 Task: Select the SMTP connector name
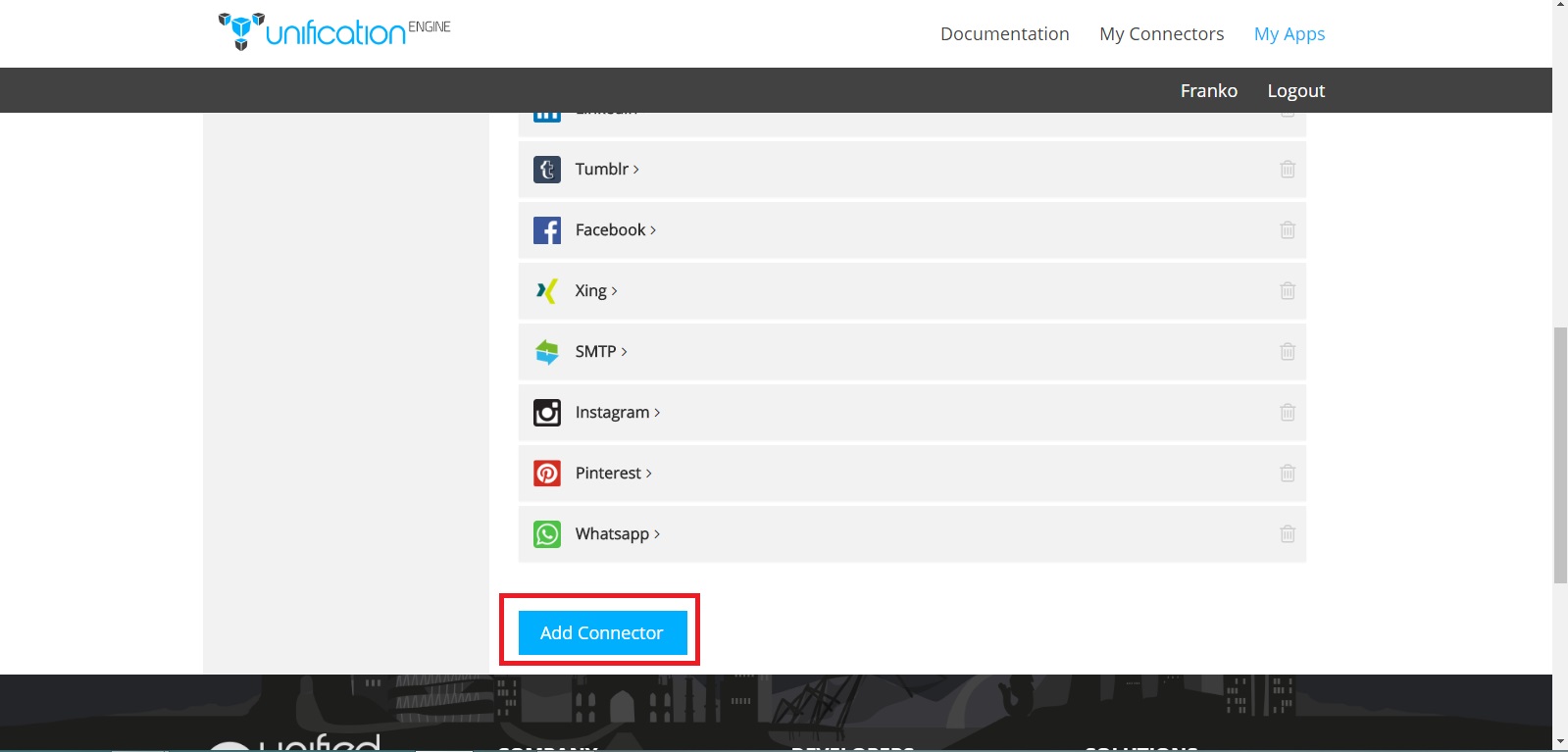coord(595,352)
